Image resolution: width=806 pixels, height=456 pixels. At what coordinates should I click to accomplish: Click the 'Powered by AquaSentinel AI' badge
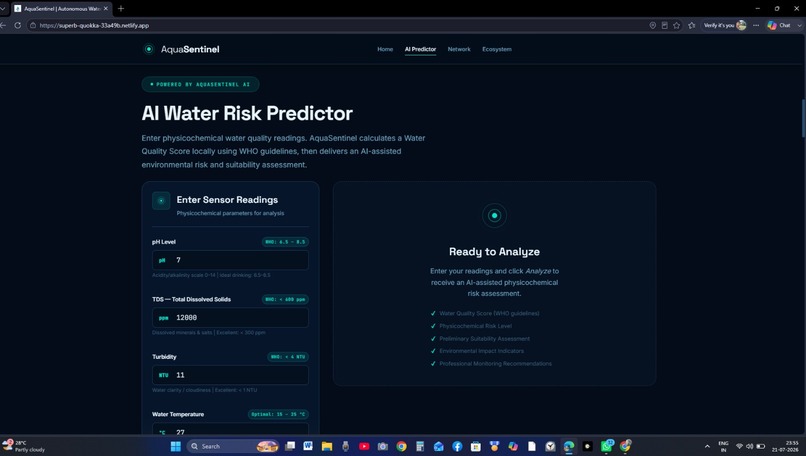(200, 84)
